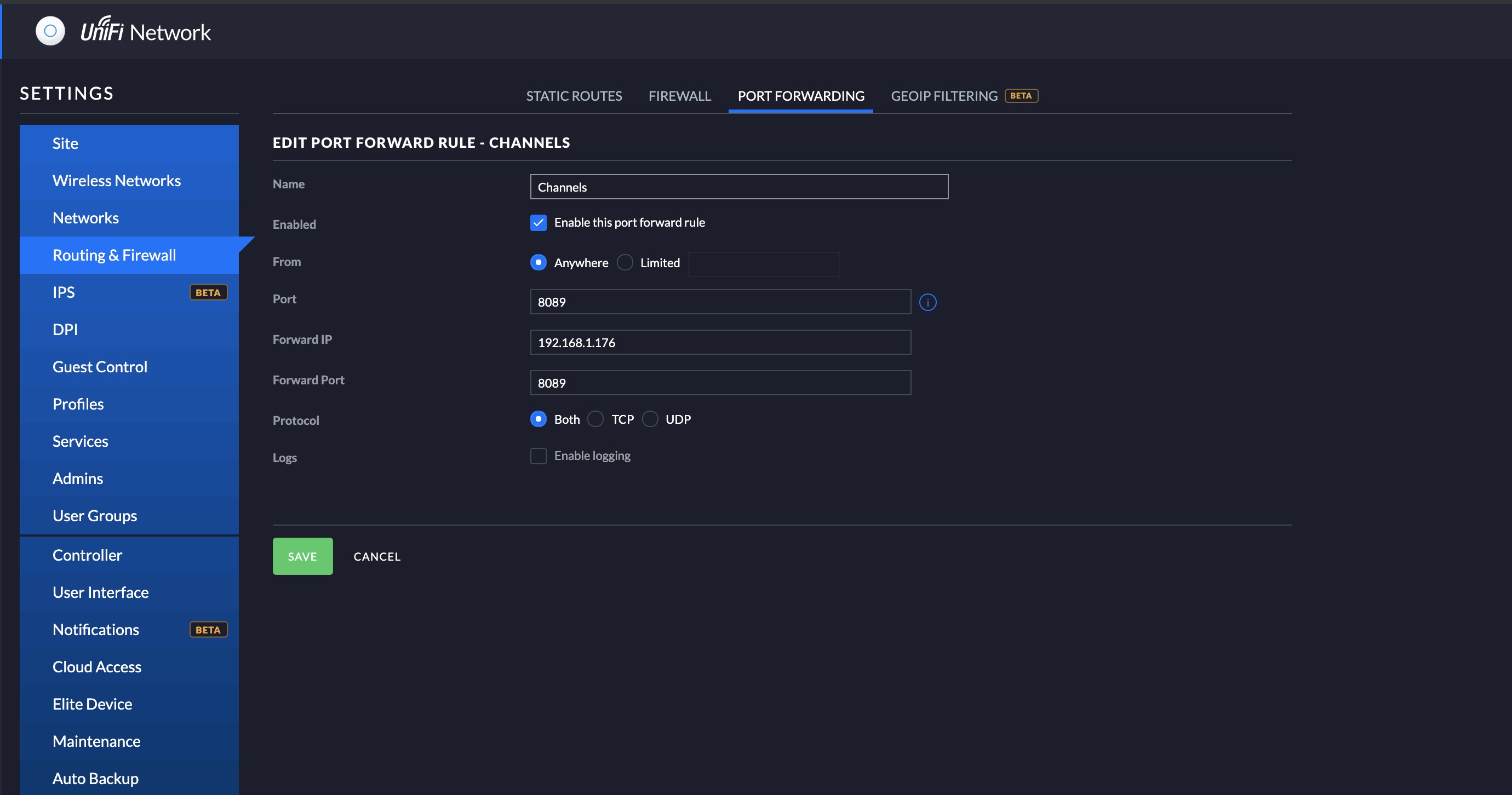Click the Forward IP input field

pyautogui.click(x=720, y=342)
